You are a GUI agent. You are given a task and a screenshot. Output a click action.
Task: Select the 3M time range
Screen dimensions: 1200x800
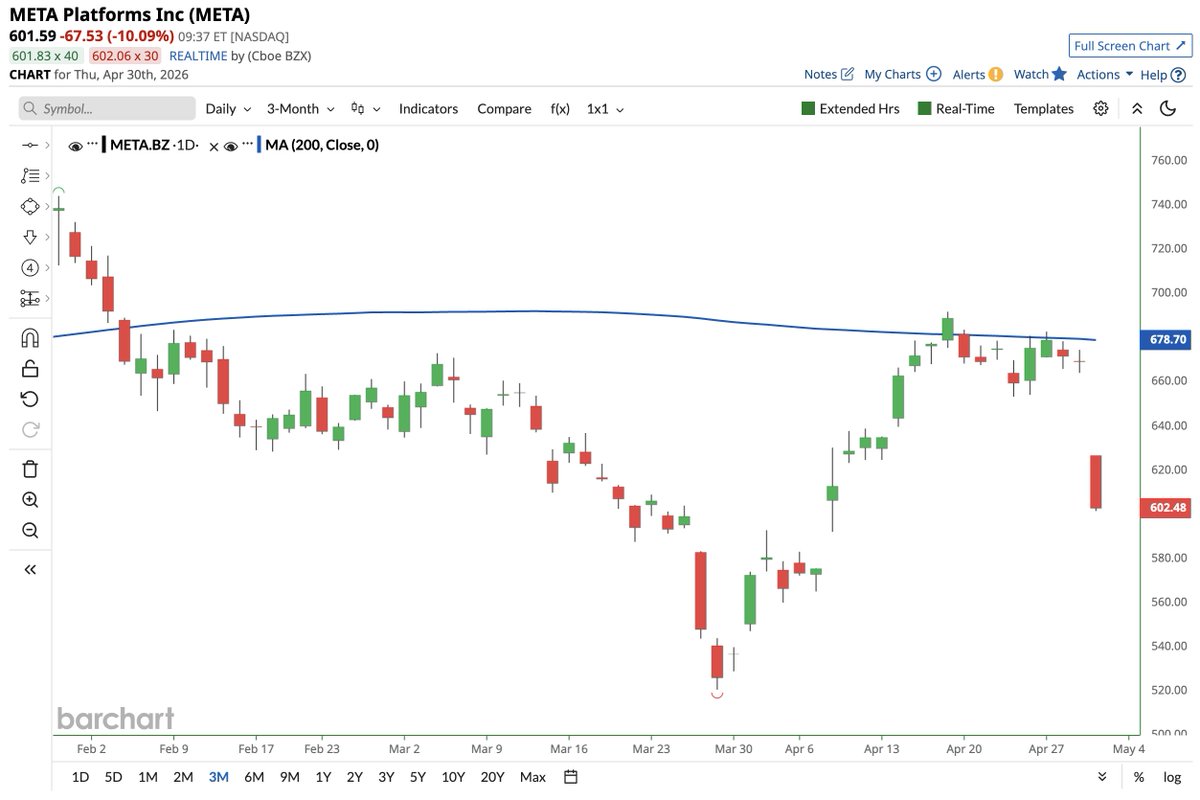[218, 777]
